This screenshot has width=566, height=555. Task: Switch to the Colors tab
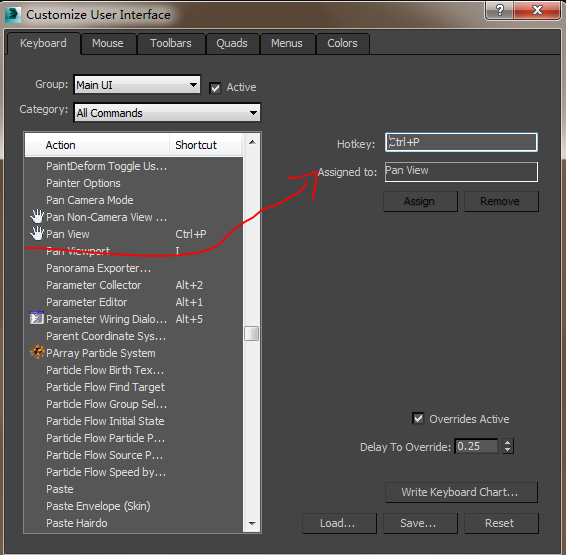pyautogui.click(x=342, y=43)
